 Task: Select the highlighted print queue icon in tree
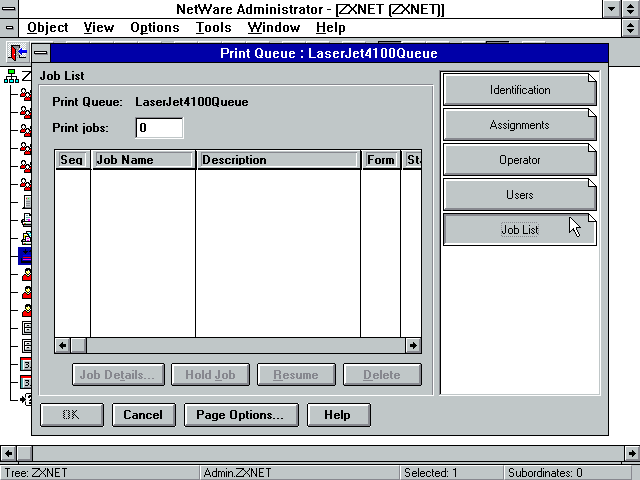[x=25, y=256]
